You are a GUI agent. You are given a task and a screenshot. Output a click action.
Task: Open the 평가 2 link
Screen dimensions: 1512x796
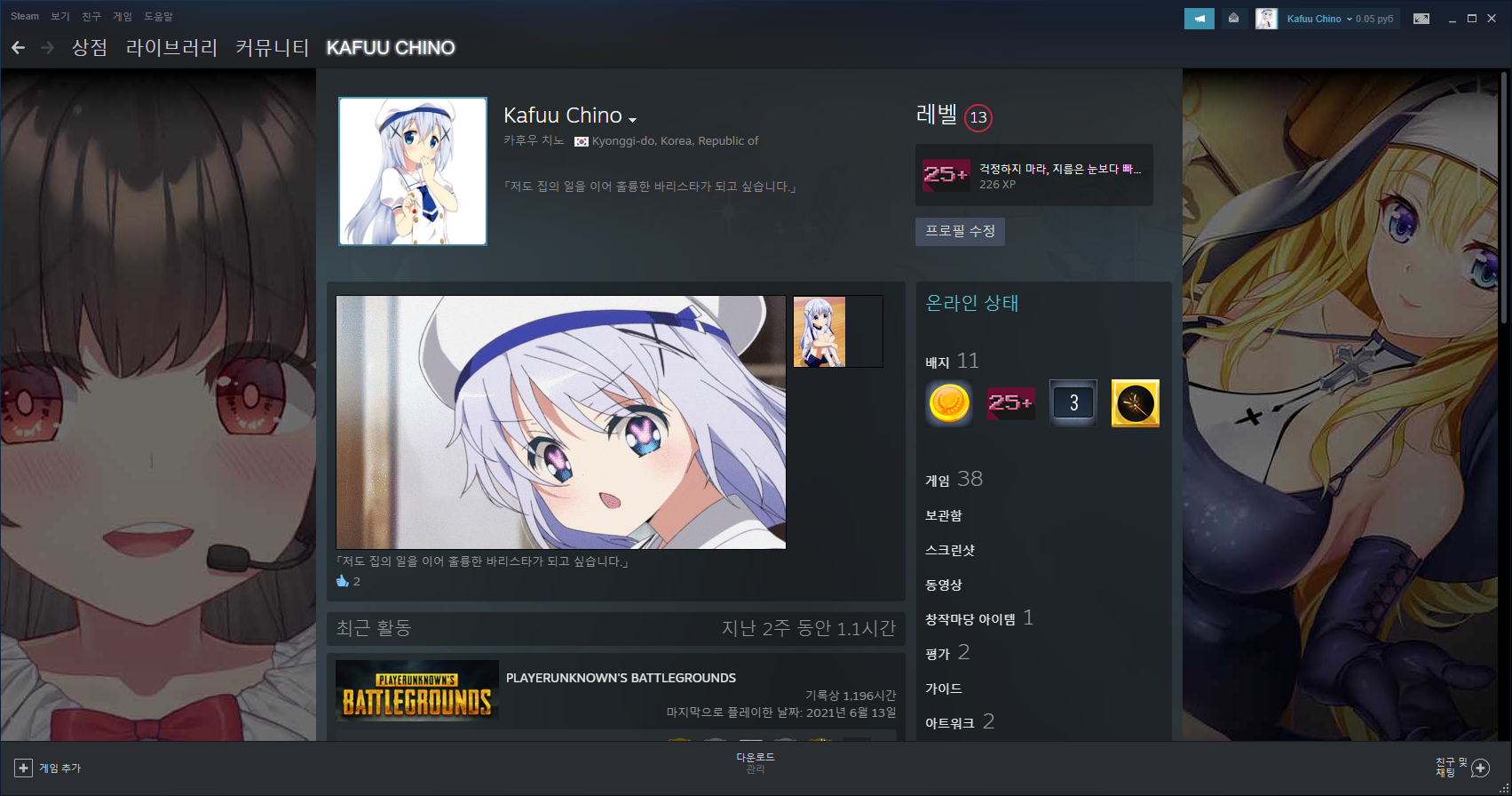click(x=947, y=653)
